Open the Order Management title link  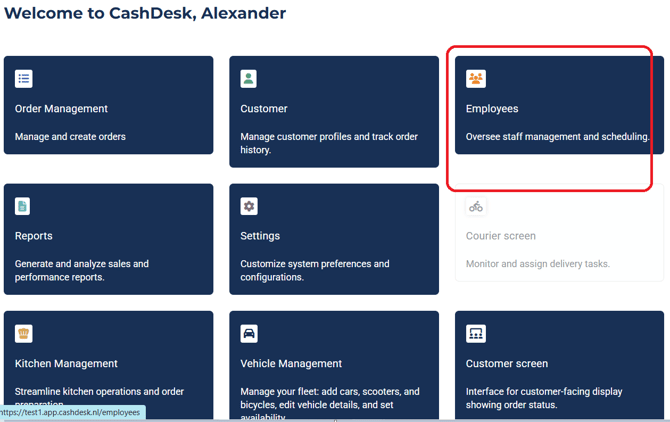point(61,109)
